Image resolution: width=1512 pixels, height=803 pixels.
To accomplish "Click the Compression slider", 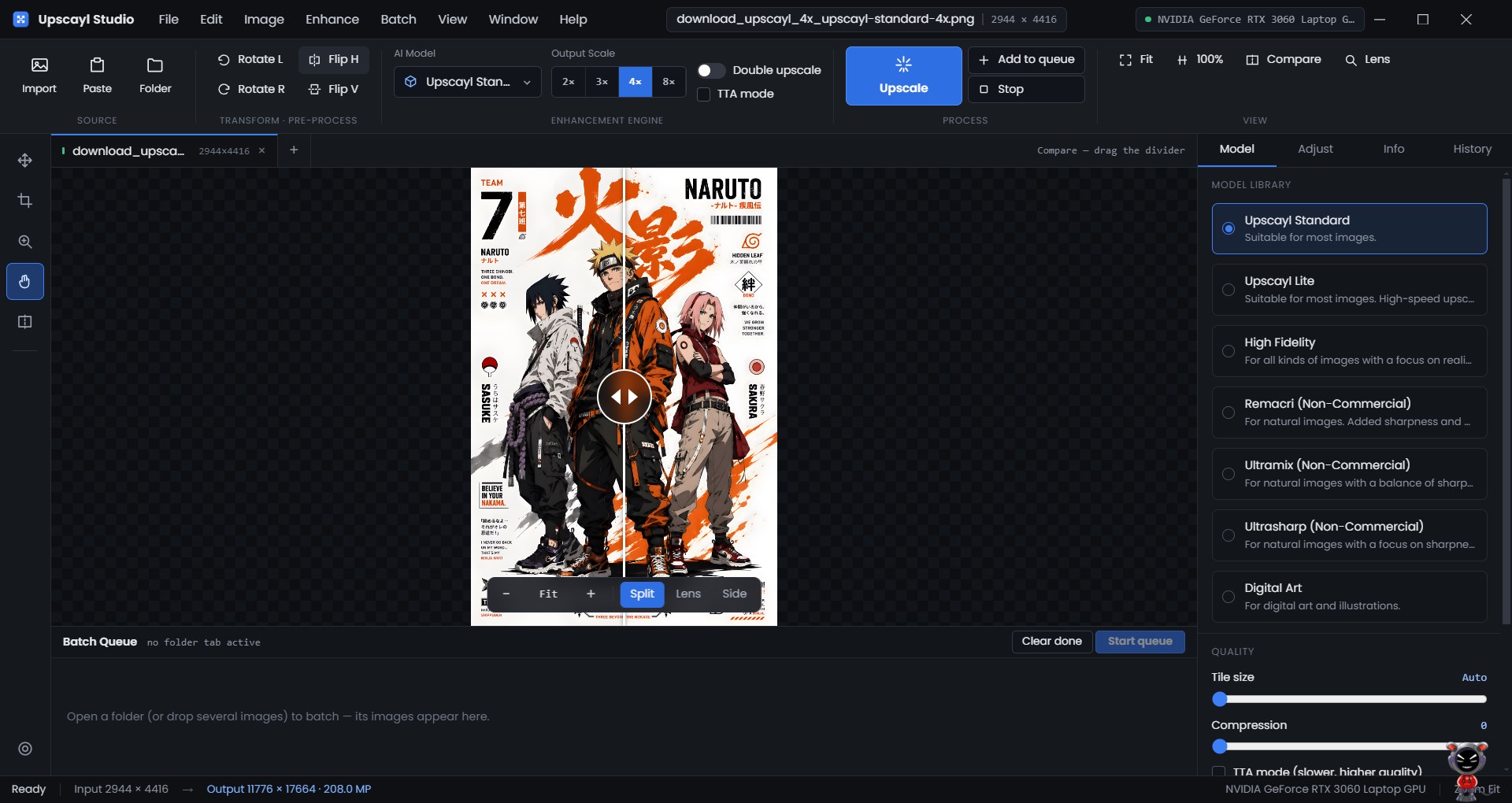I will point(1350,746).
